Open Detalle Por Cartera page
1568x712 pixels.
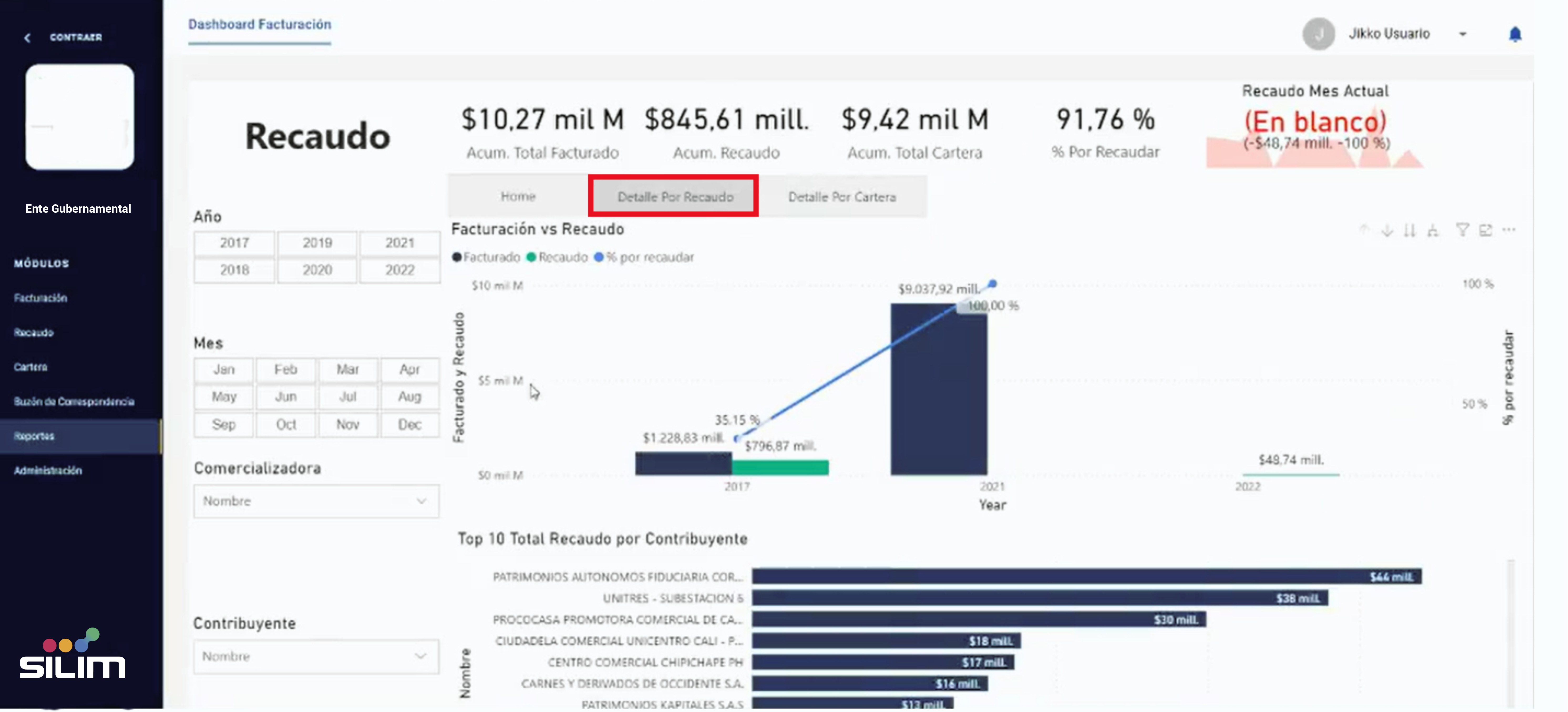(842, 197)
